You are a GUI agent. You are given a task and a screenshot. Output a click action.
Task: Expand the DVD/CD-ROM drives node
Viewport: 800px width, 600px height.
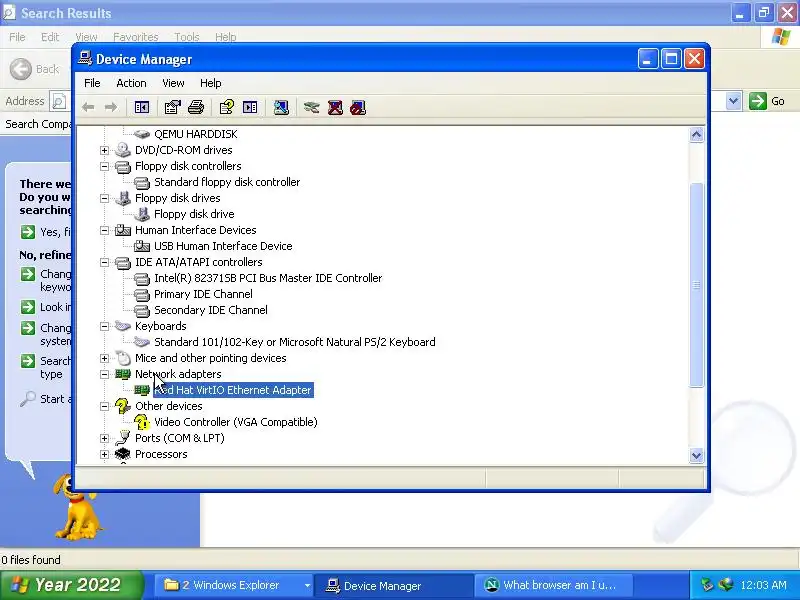click(105, 151)
